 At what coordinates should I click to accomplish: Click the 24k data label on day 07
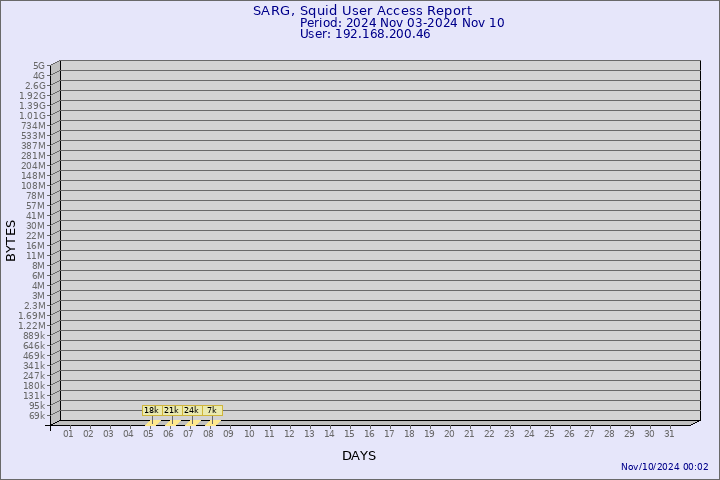191,410
